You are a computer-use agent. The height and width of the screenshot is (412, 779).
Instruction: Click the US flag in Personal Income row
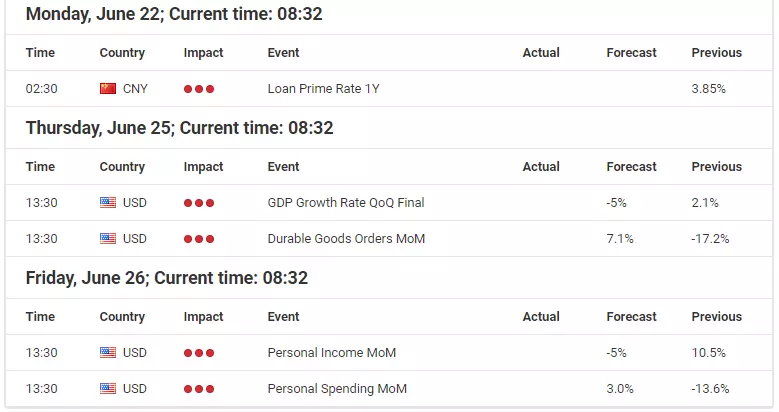pyautogui.click(x=108, y=353)
